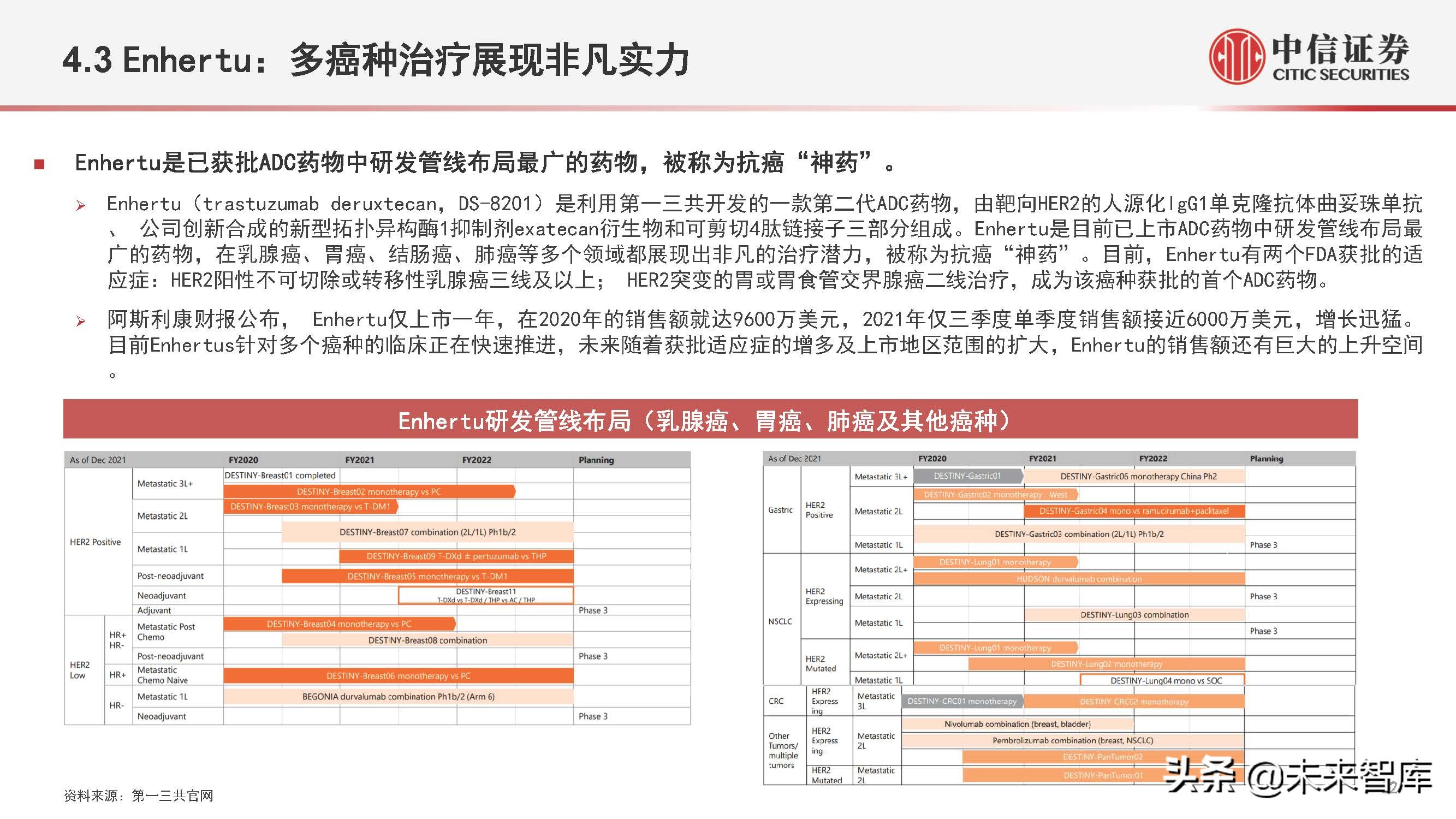
Task: Click the gray 'DESTINY-Gastric01' bar
Action: coord(967,476)
